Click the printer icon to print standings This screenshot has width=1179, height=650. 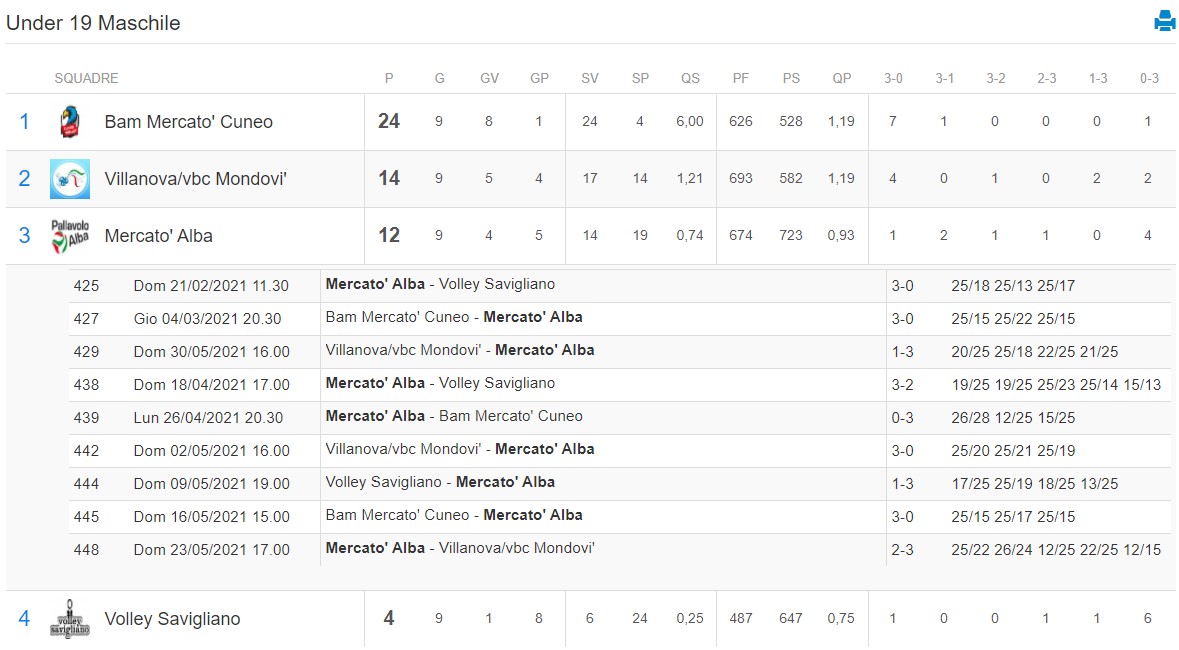pos(1165,21)
